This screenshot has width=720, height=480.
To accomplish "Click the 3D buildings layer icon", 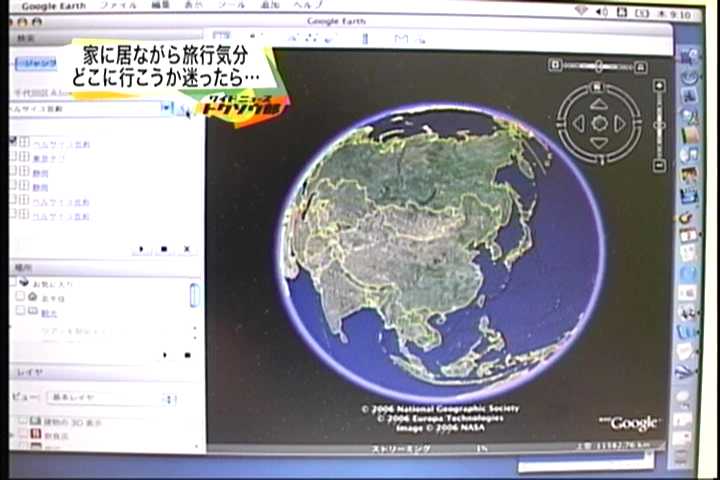I will point(35,420).
